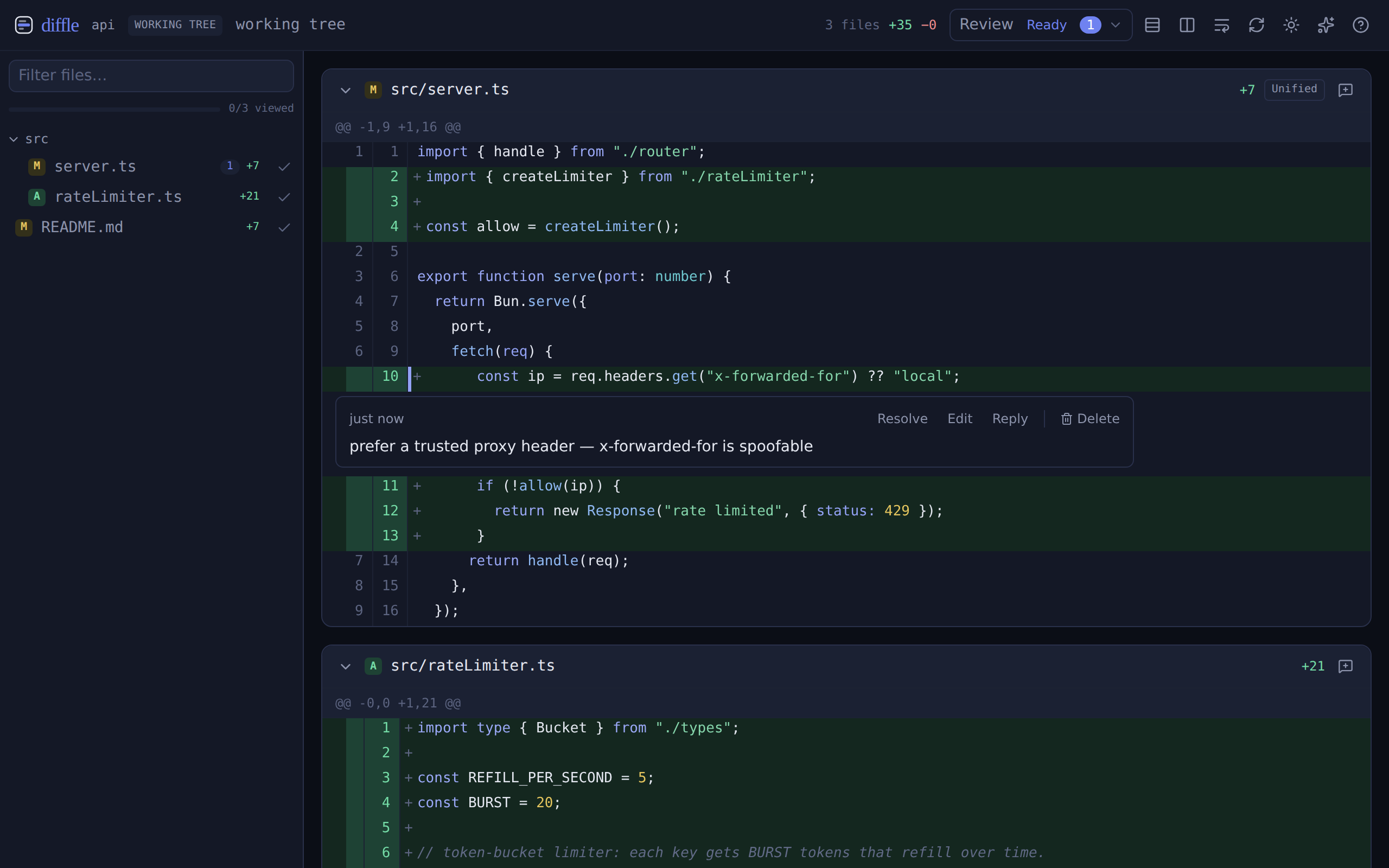The height and width of the screenshot is (868, 1389).
Task: Resolve the x-forwarded-for comment
Action: tap(902, 418)
